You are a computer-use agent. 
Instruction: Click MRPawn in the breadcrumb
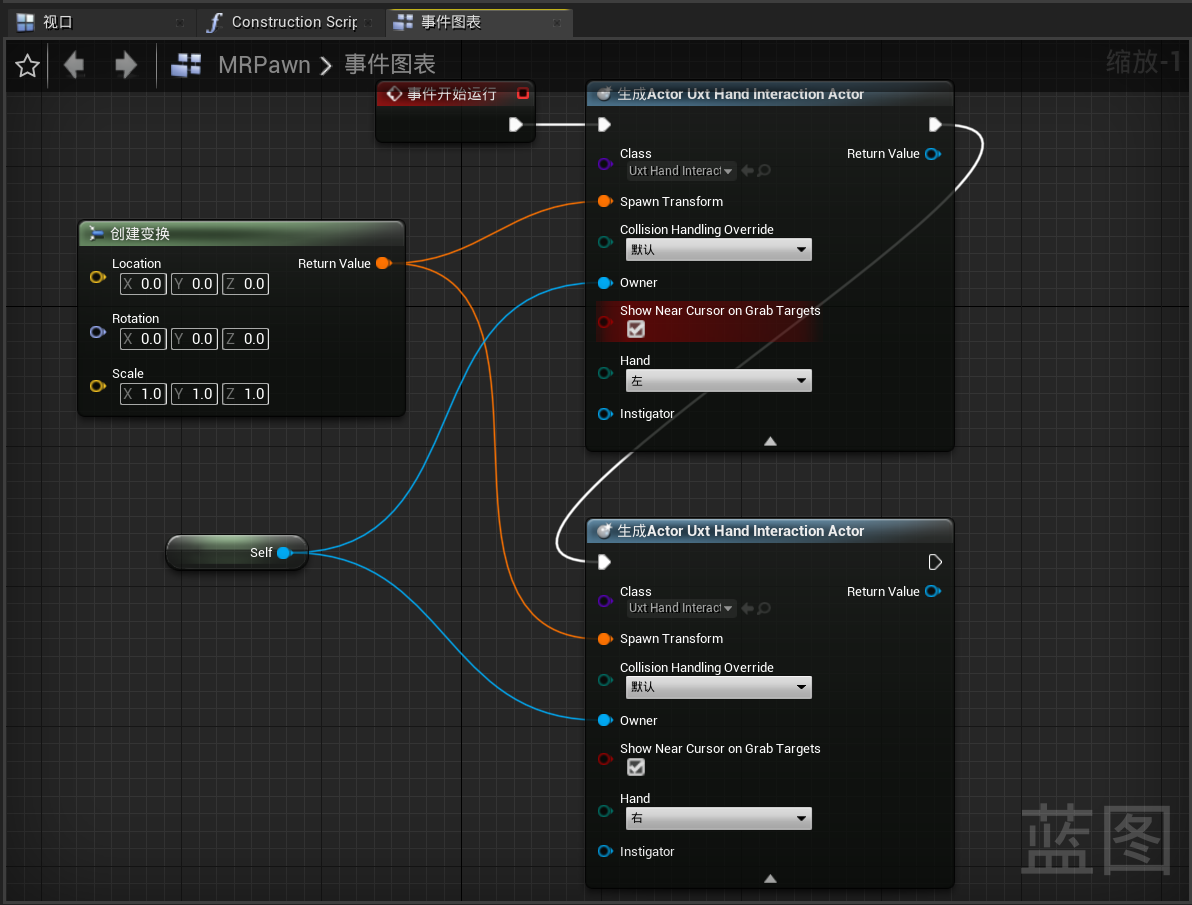pyautogui.click(x=264, y=65)
